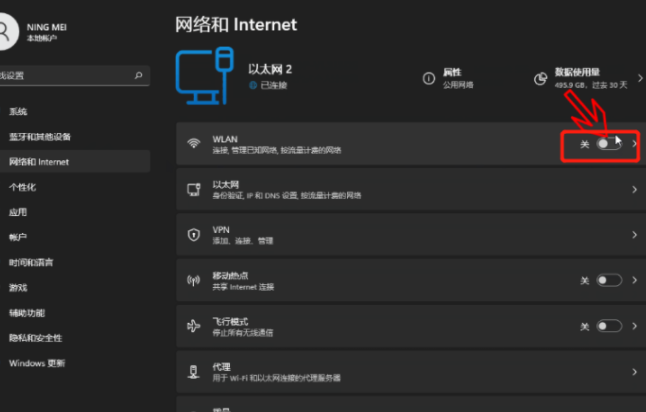Image resolution: width=646 pixels, height=412 pixels.
Task: Open 蓝牙和其他设备 sidebar item
Action: [x=40, y=136]
